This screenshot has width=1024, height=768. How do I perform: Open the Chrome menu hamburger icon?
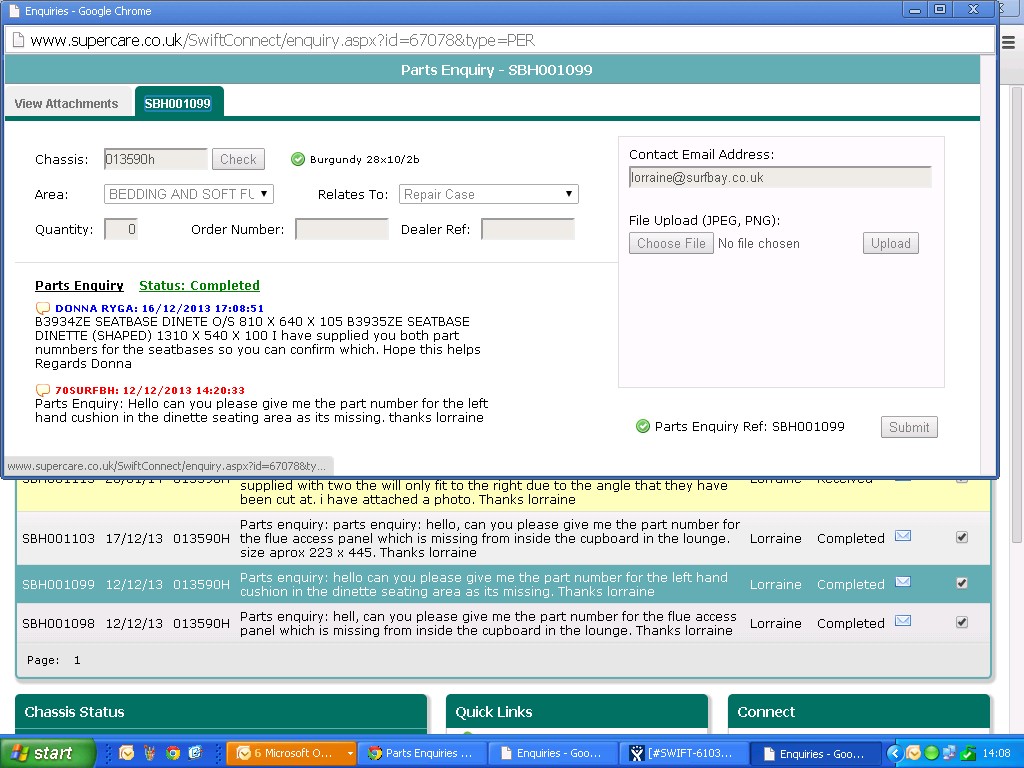1008,42
